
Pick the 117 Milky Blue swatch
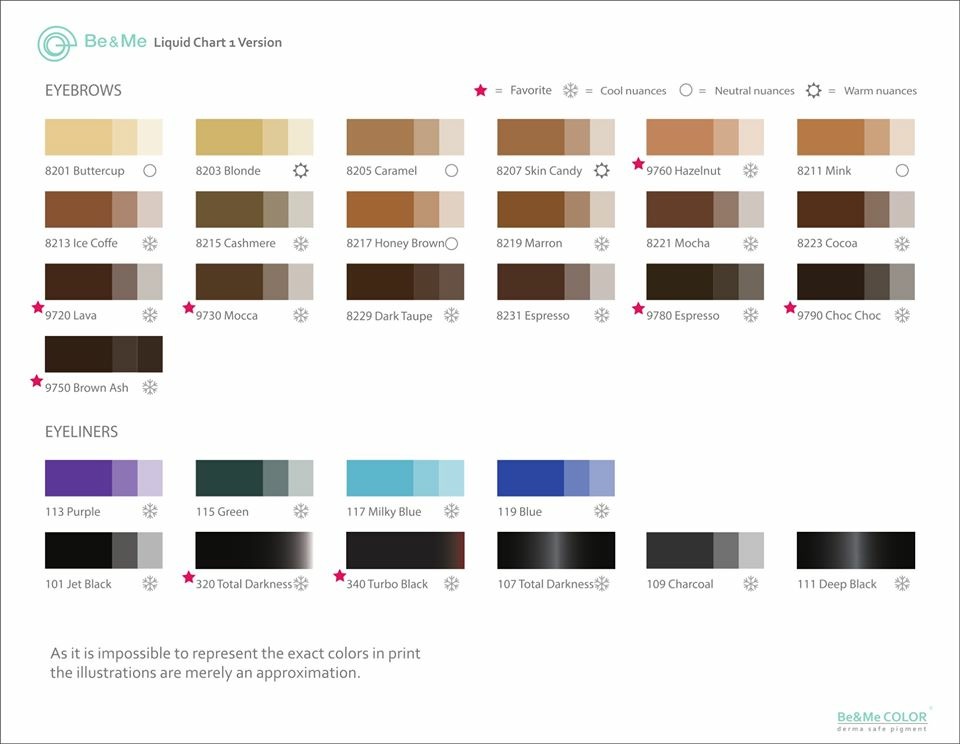tap(405, 478)
